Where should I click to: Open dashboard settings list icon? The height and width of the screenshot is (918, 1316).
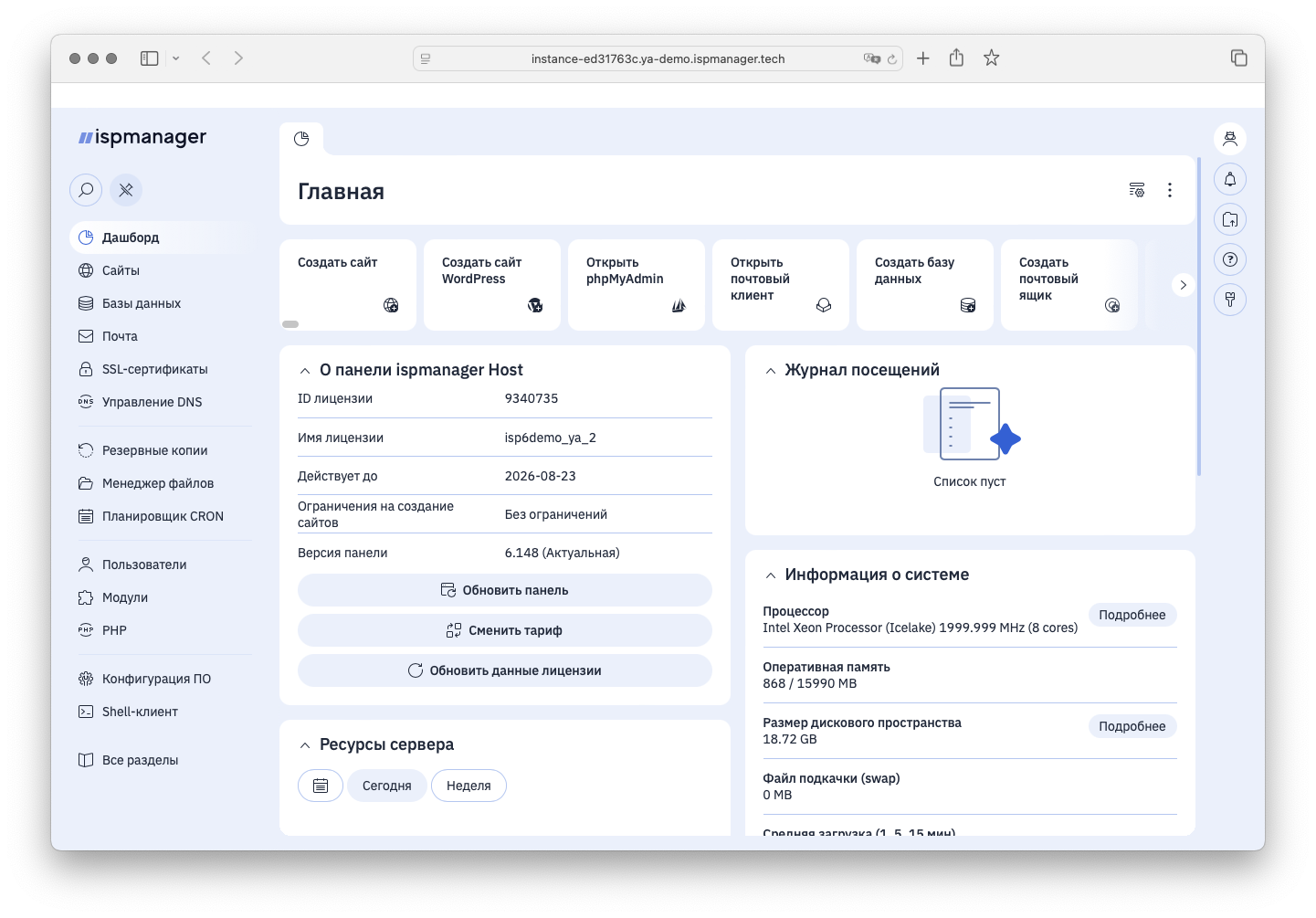point(1137,190)
